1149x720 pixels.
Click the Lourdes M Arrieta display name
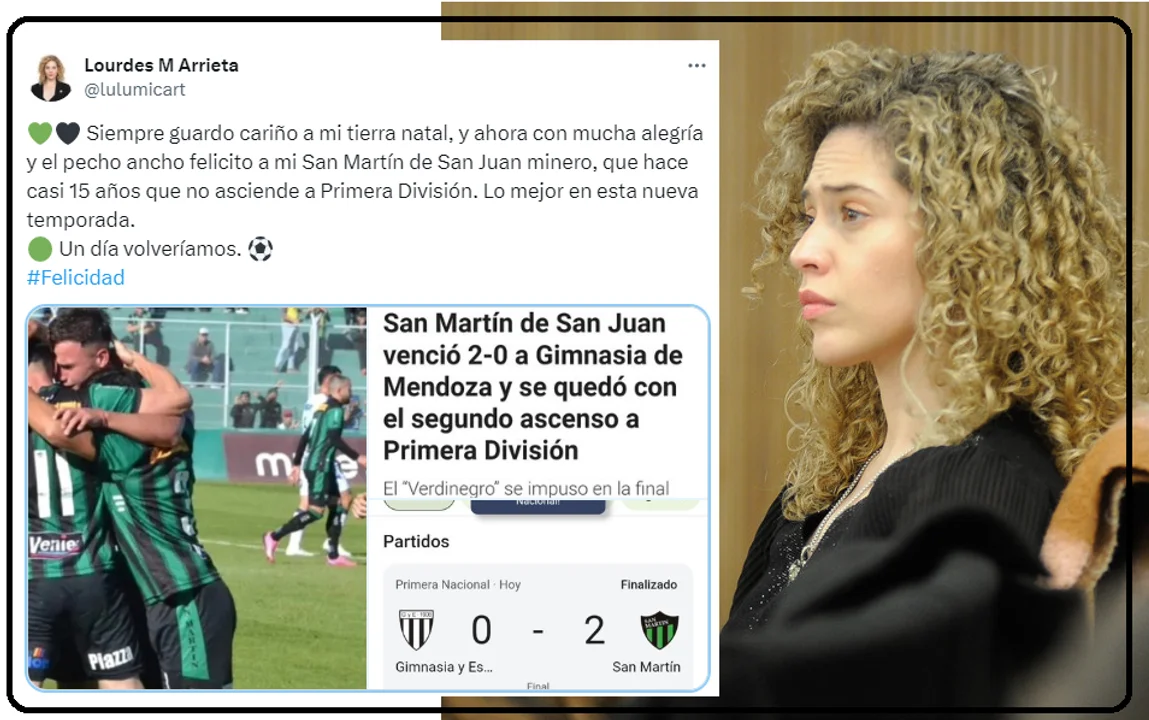coord(161,65)
